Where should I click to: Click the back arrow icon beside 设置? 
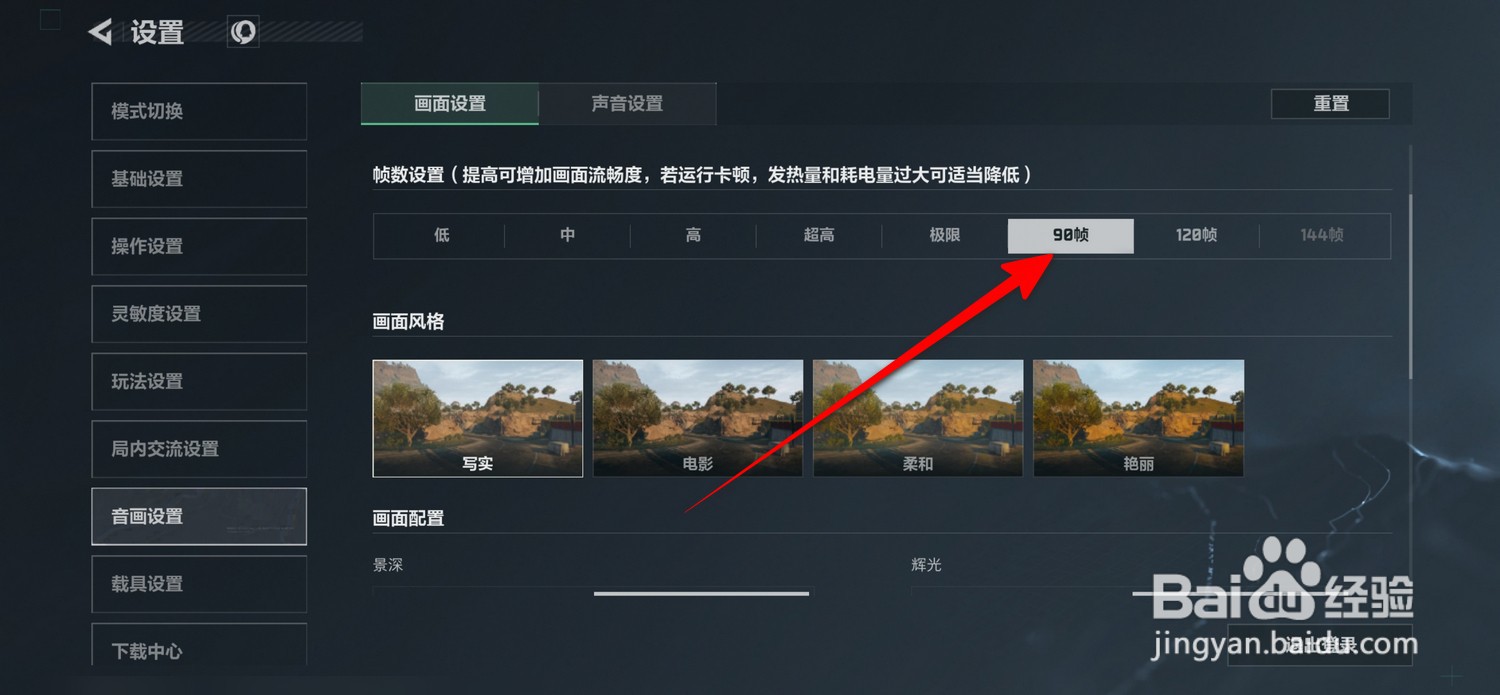tap(100, 32)
